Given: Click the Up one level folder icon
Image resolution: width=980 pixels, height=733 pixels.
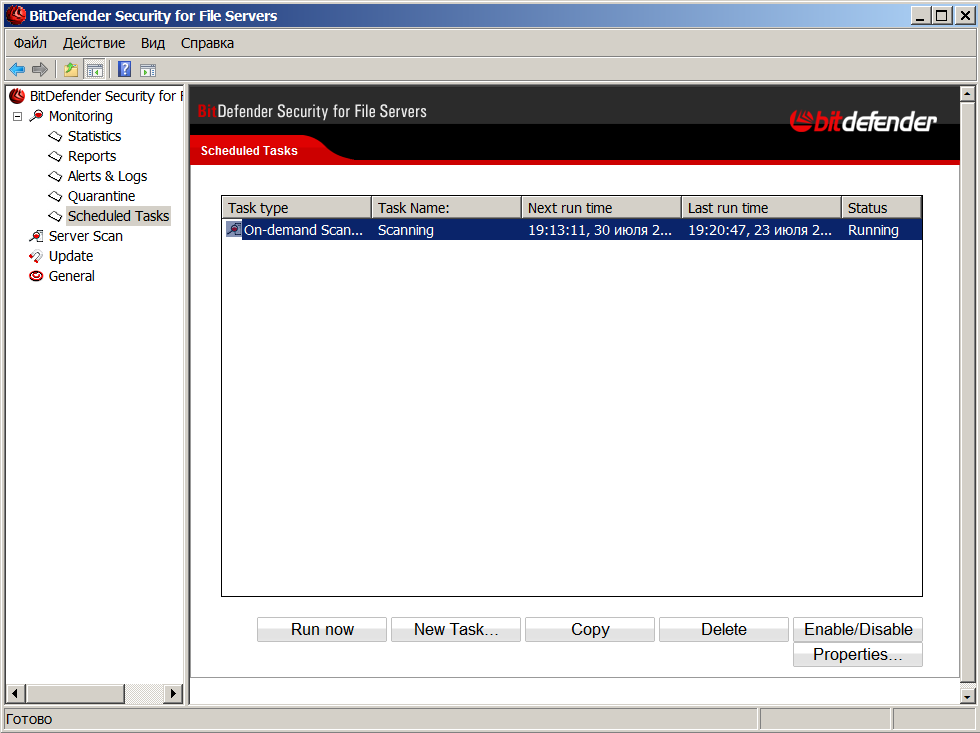Looking at the screenshot, I should point(71,69).
